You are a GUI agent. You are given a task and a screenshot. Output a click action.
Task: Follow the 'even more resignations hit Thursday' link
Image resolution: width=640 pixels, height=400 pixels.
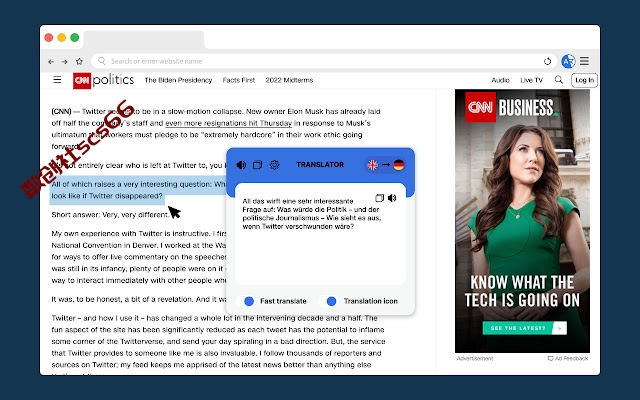point(229,123)
